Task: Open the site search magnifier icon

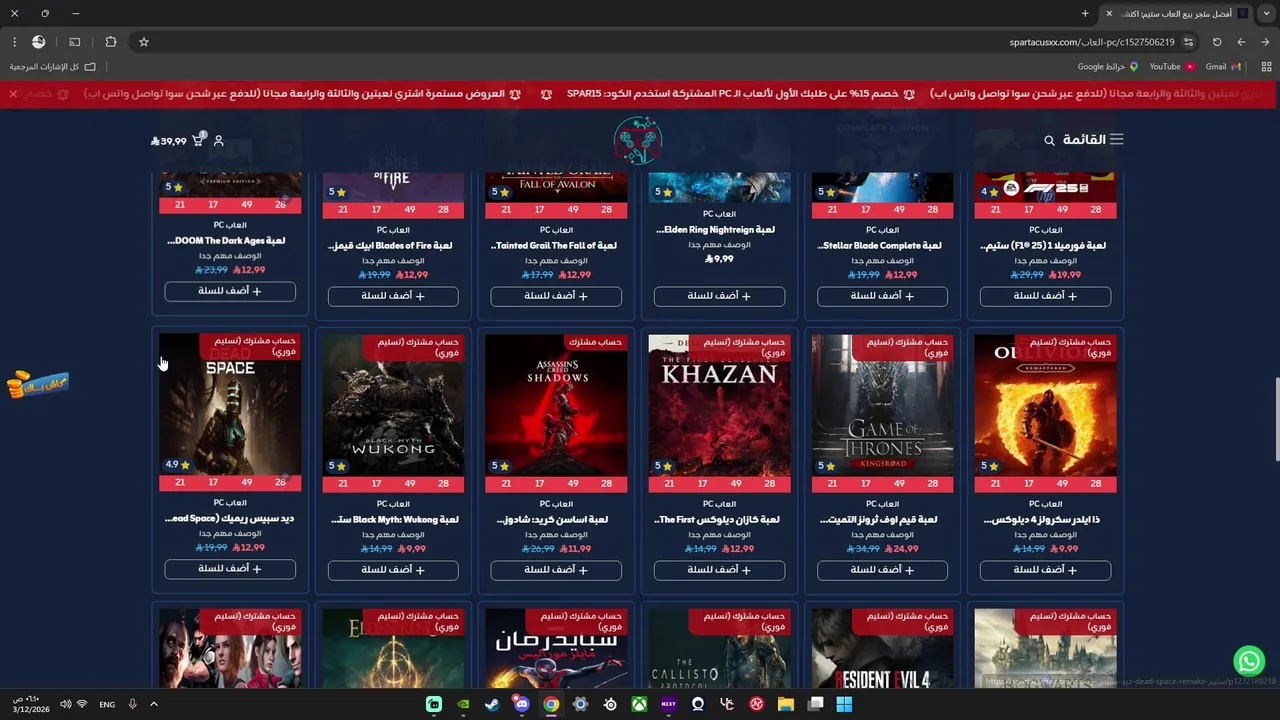Action: 1049,141
